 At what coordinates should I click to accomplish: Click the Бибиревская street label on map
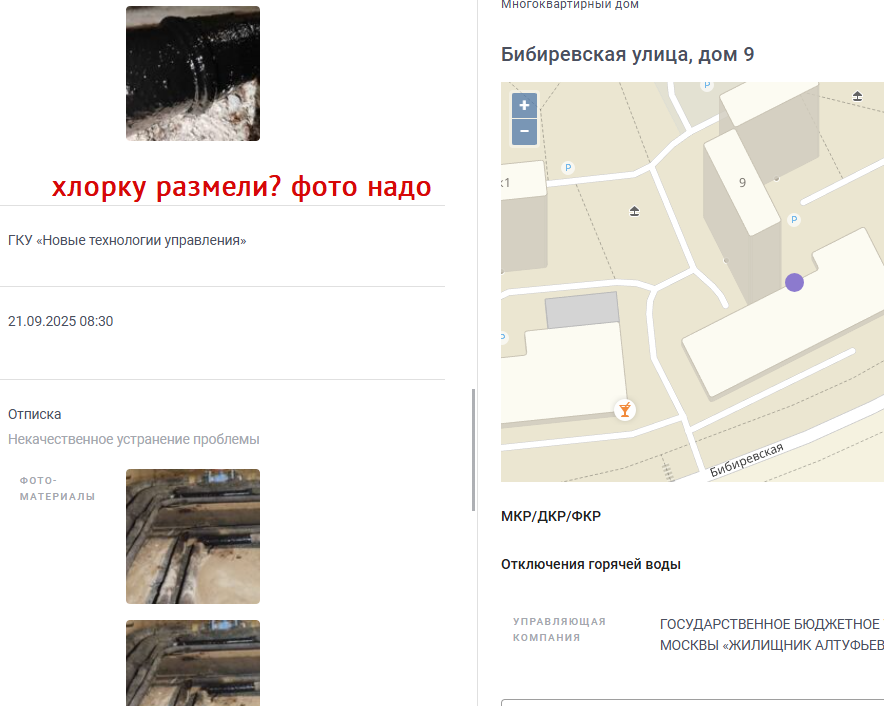click(746, 460)
